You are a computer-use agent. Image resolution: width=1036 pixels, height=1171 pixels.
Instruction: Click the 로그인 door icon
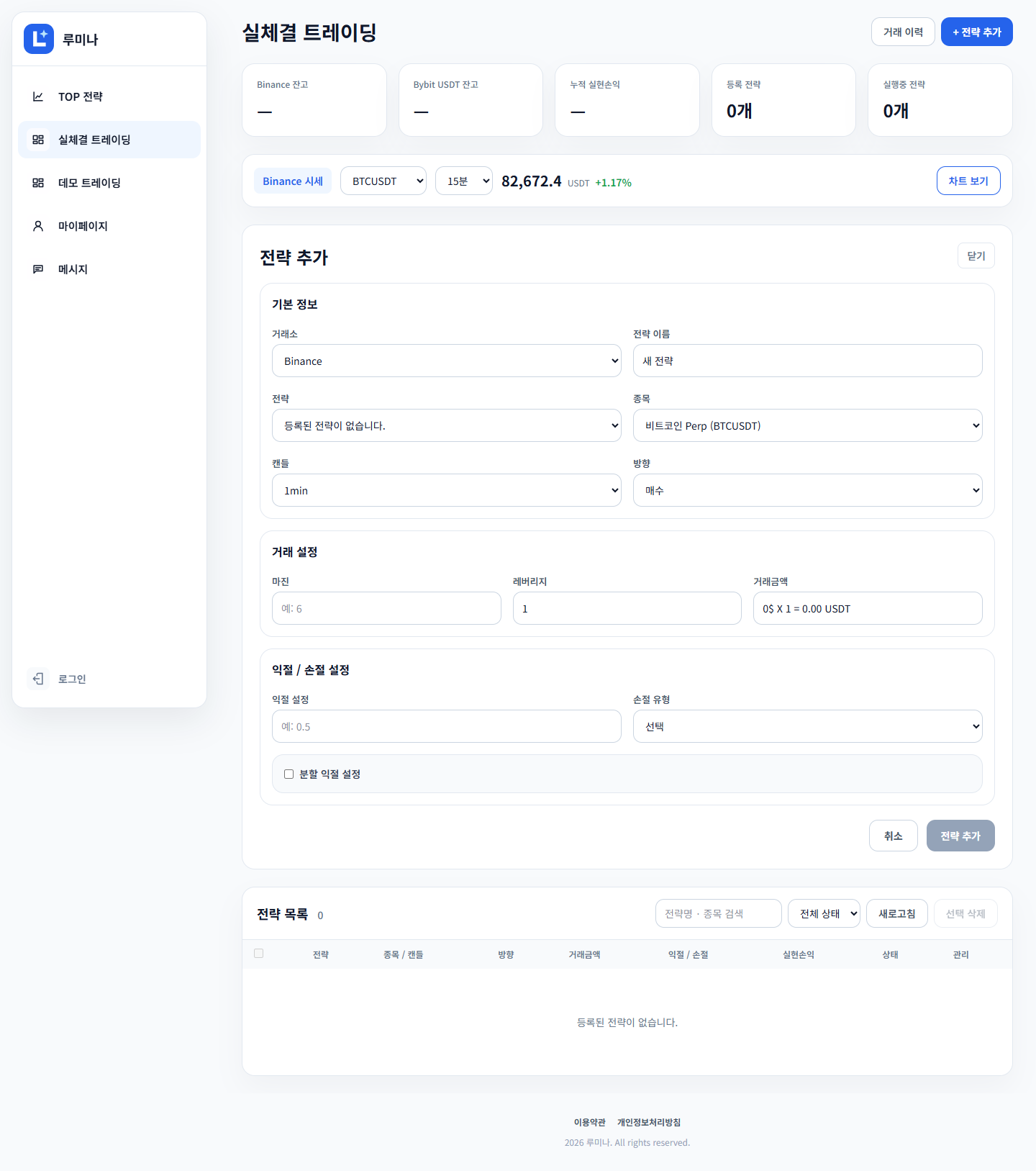[38, 679]
